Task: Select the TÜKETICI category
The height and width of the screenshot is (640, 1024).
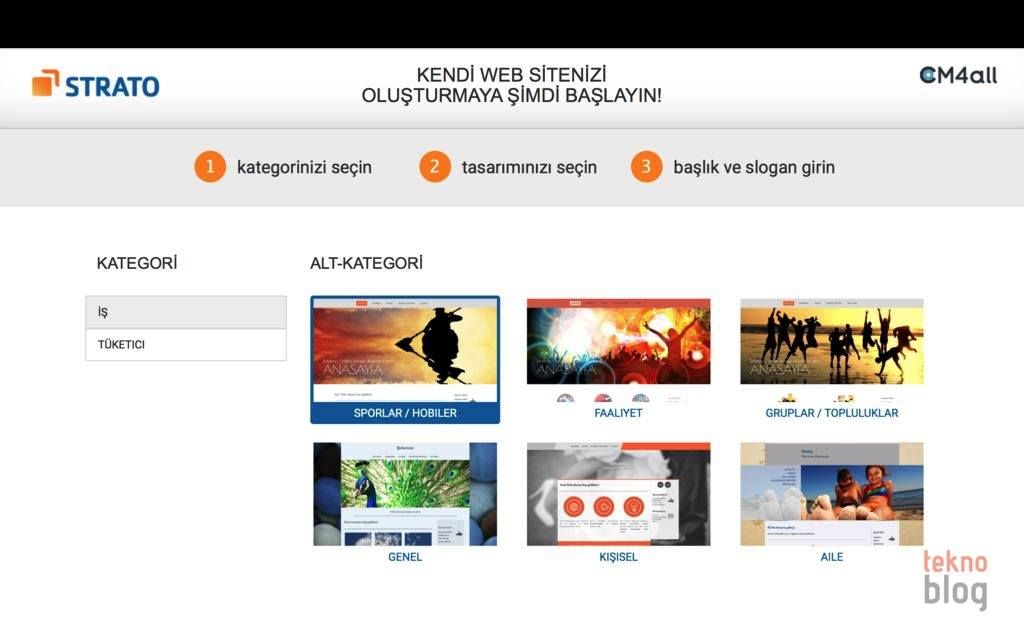Action: tap(186, 344)
